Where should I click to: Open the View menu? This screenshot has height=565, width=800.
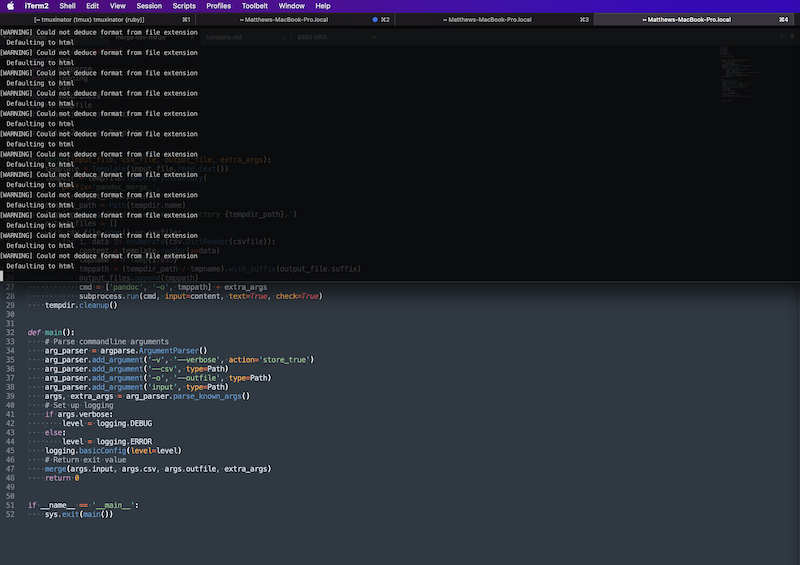(117, 6)
